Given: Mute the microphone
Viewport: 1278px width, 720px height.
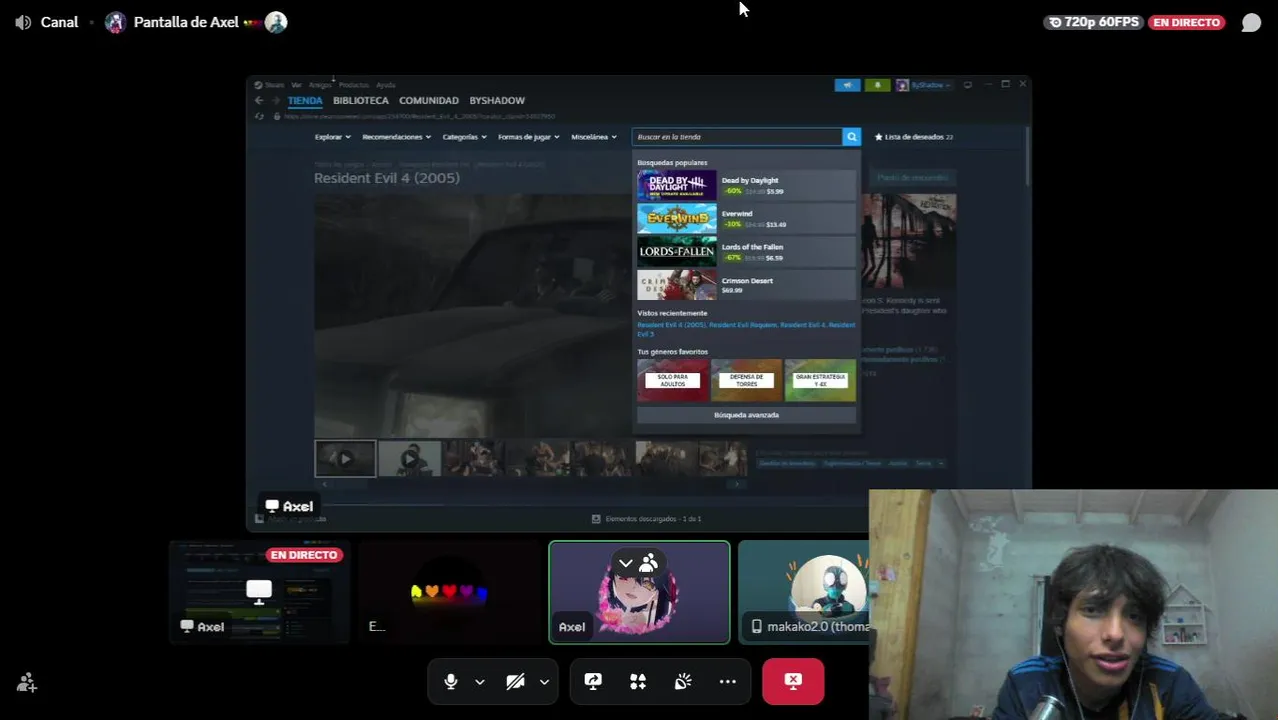Looking at the screenshot, I should click(x=451, y=681).
